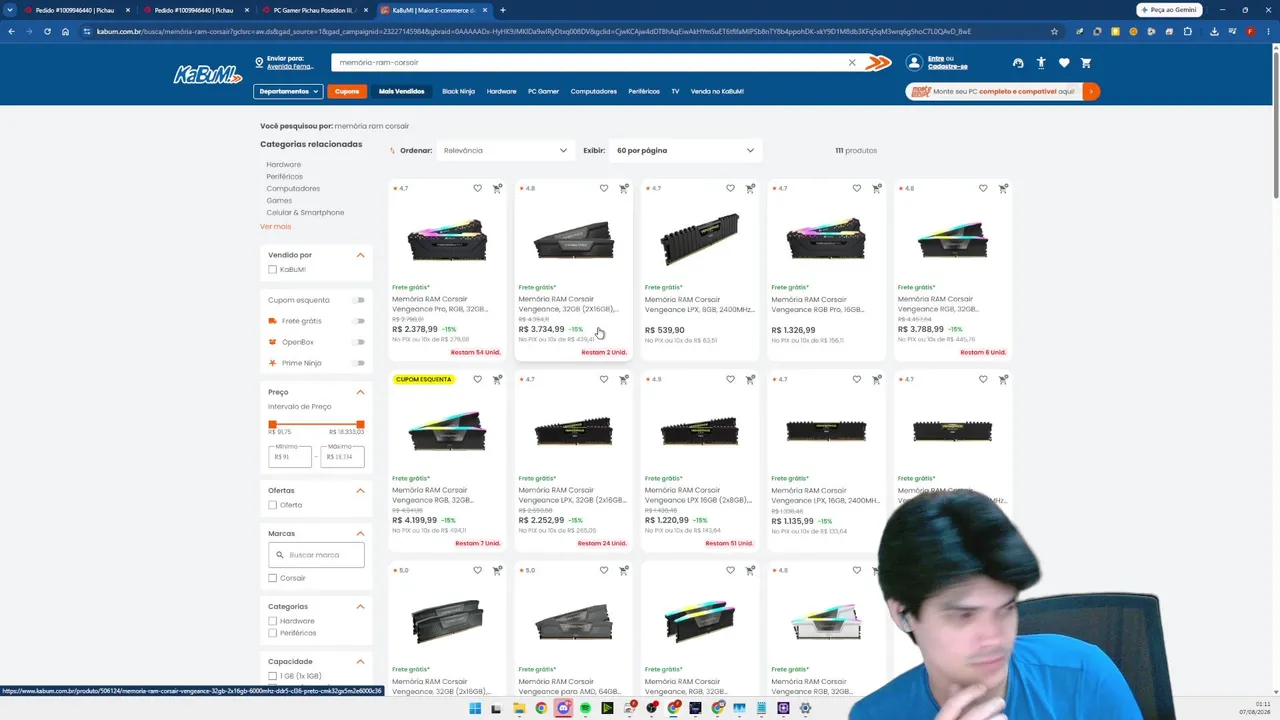
Task: Open Discord from the taskbar
Action: click(x=563, y=708)
